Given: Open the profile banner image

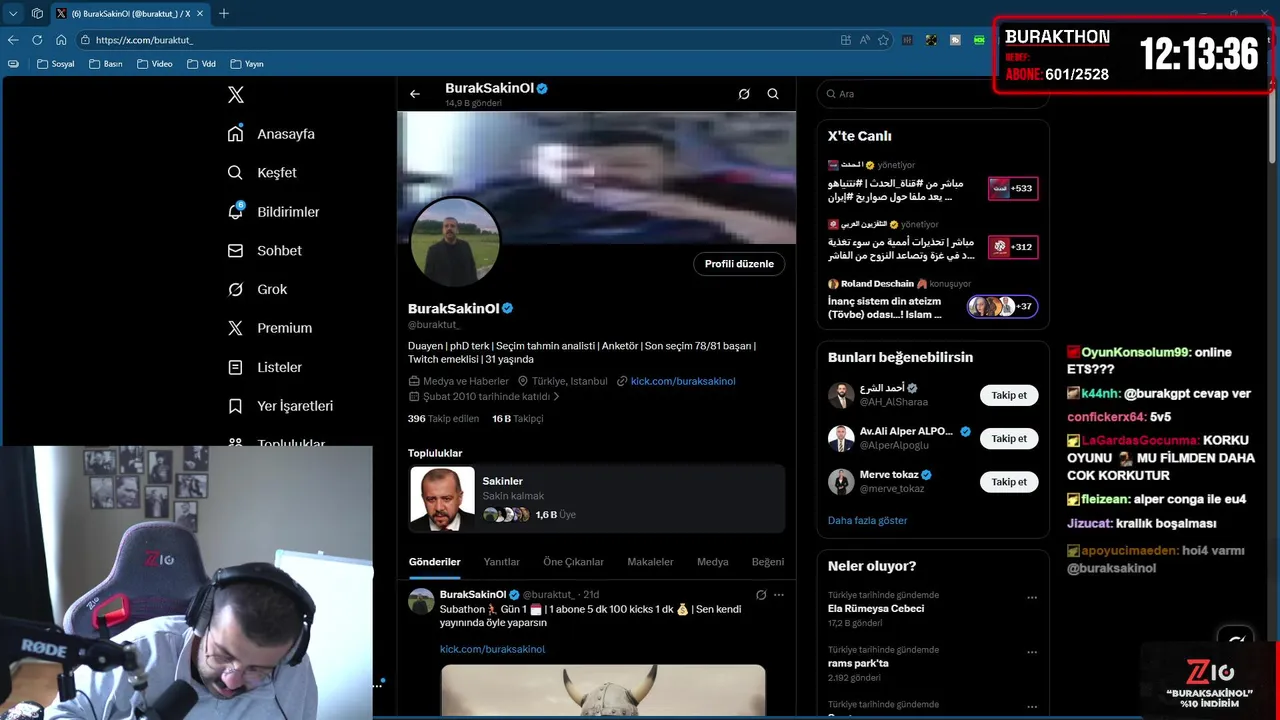Looking at the screenshot, I should click(597, 177).
